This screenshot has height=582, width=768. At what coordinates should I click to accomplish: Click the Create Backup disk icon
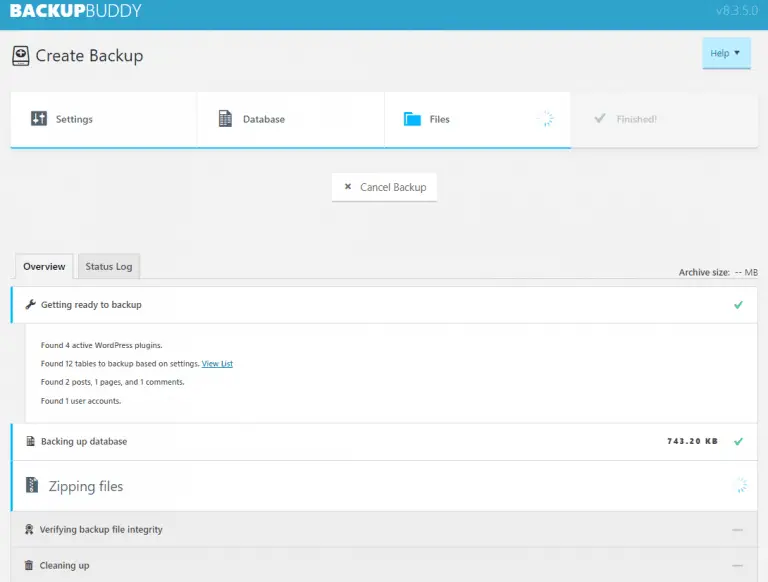pos(21,56)
